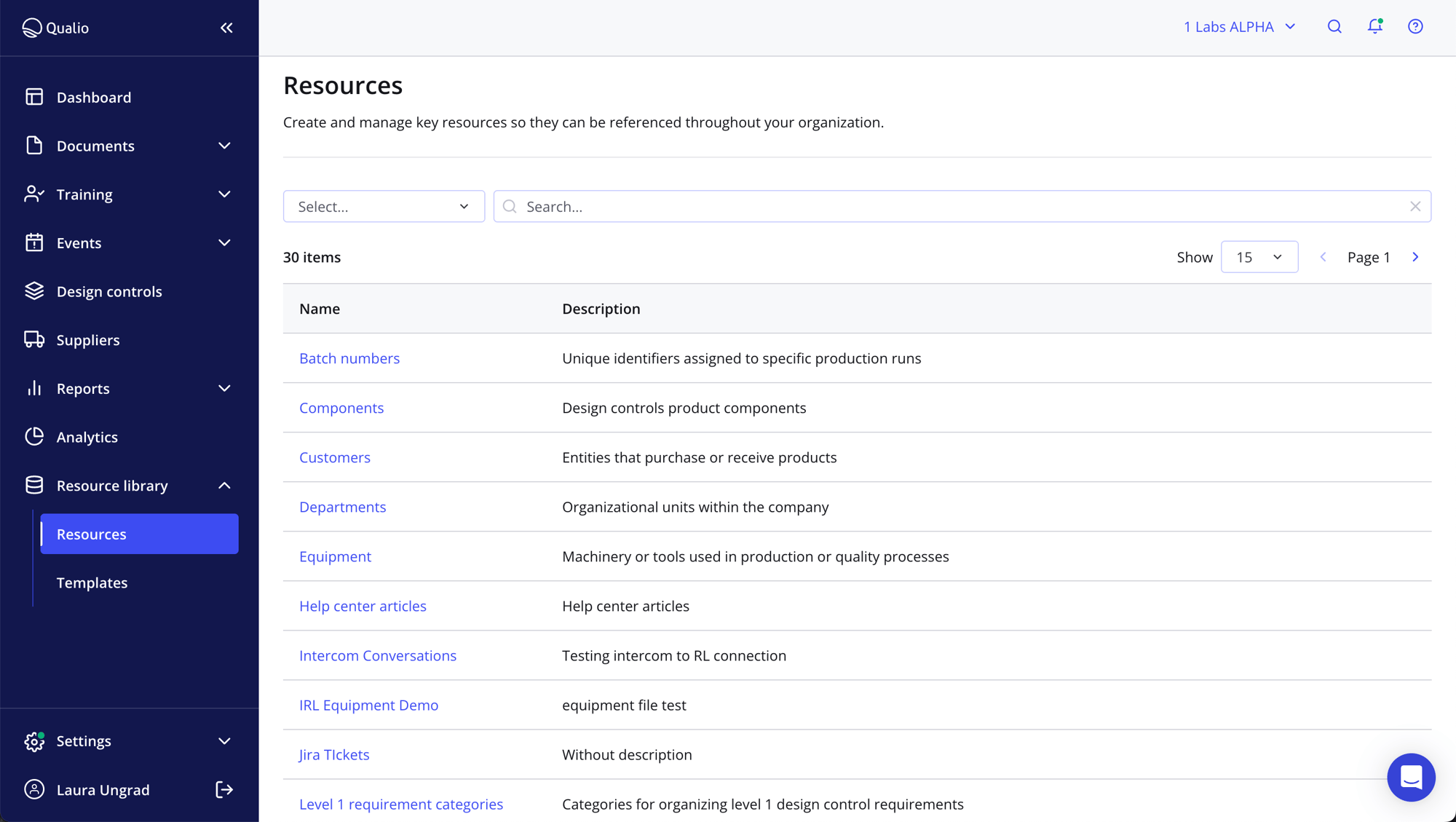The height and width of the screenshot is (822, 1456).
Task: Open the search magnifier in the top bar
Action: point(1334,26)
